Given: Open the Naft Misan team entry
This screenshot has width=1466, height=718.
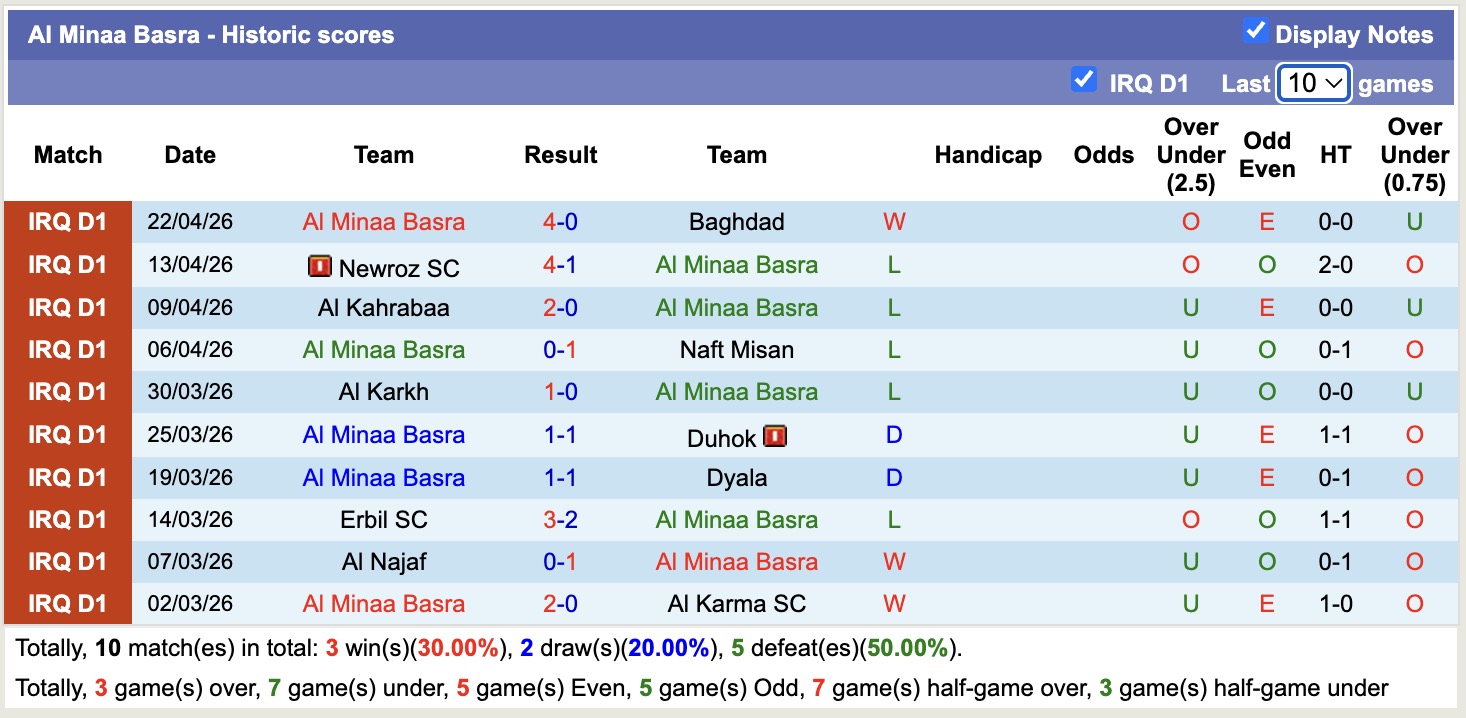Looking at the screenshot, I should [x=737, y=349].
